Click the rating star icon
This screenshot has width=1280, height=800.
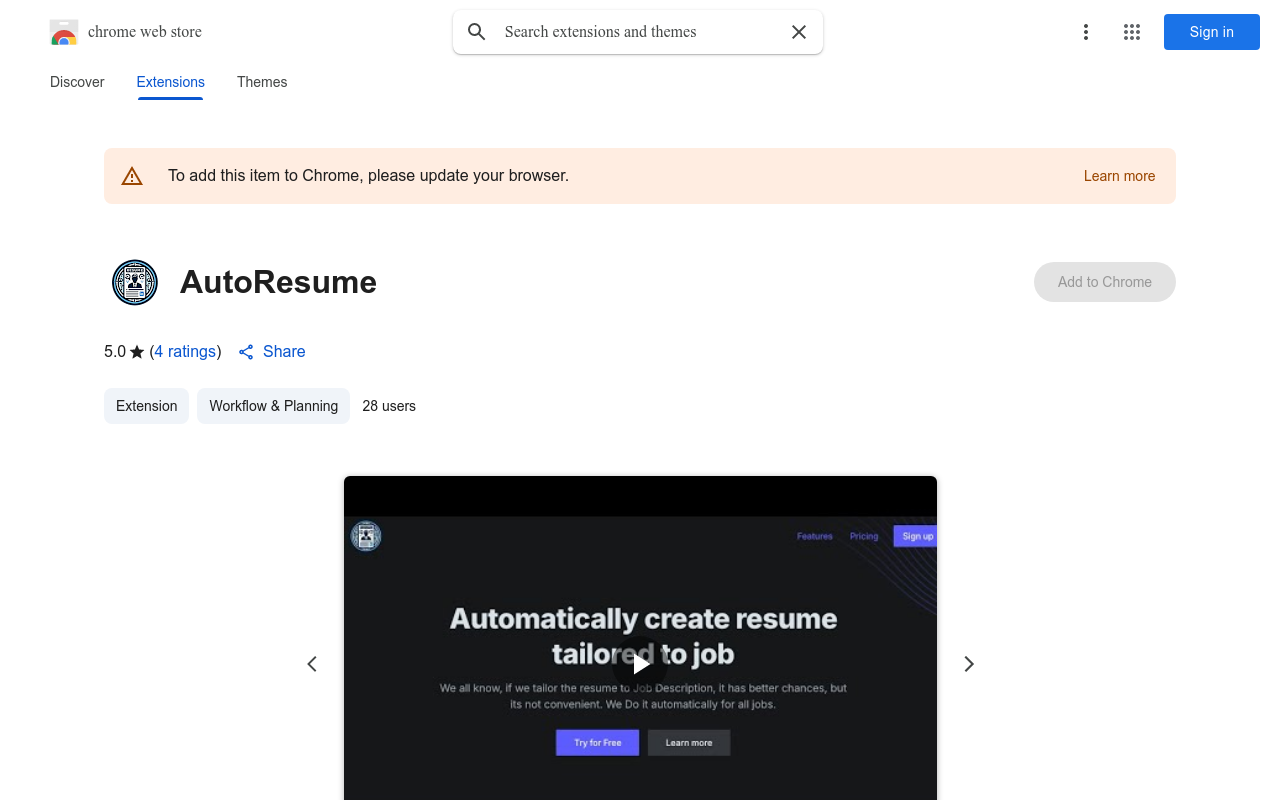click(x=137, y=352)
